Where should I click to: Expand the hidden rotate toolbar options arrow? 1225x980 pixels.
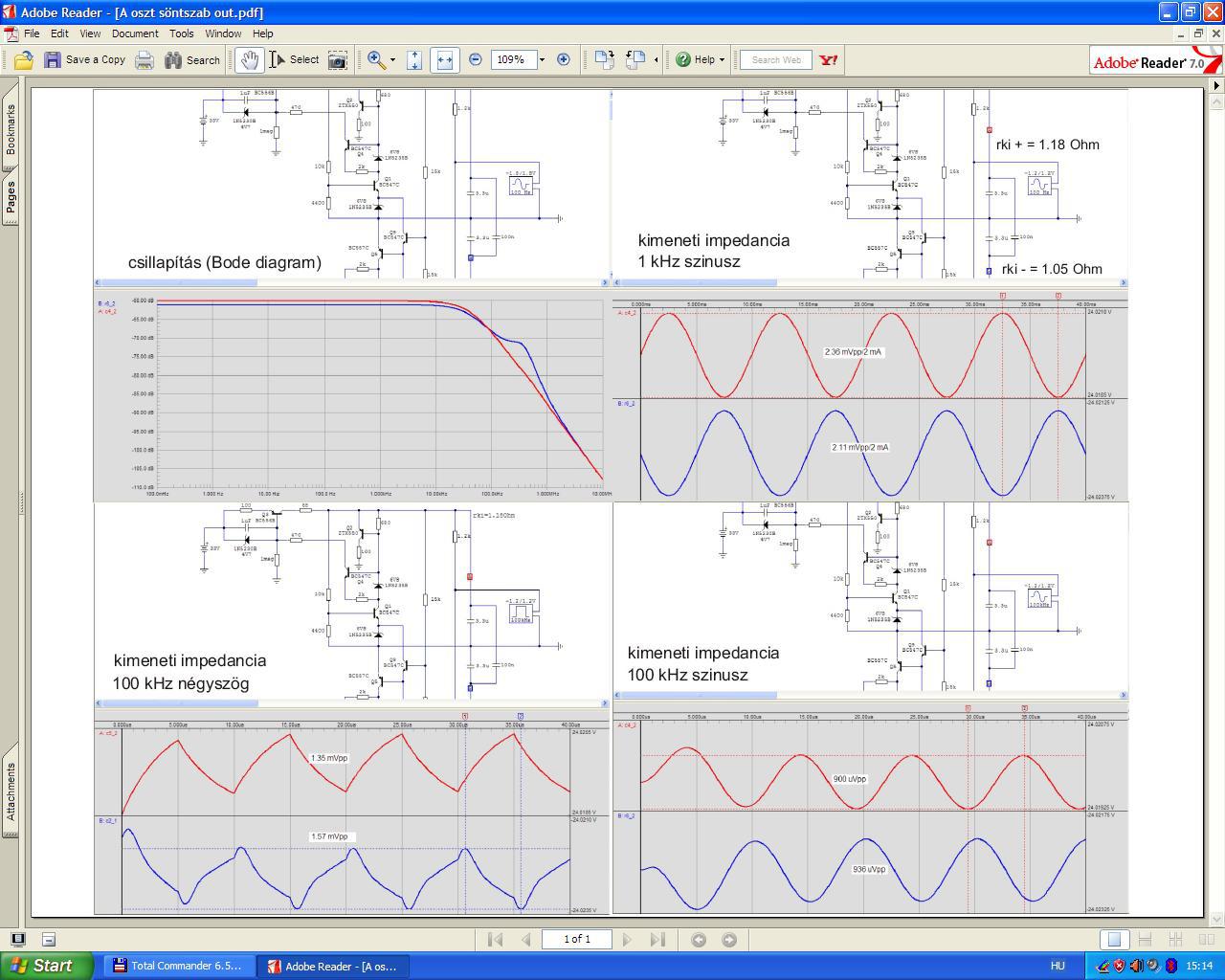tap(656, 59)
